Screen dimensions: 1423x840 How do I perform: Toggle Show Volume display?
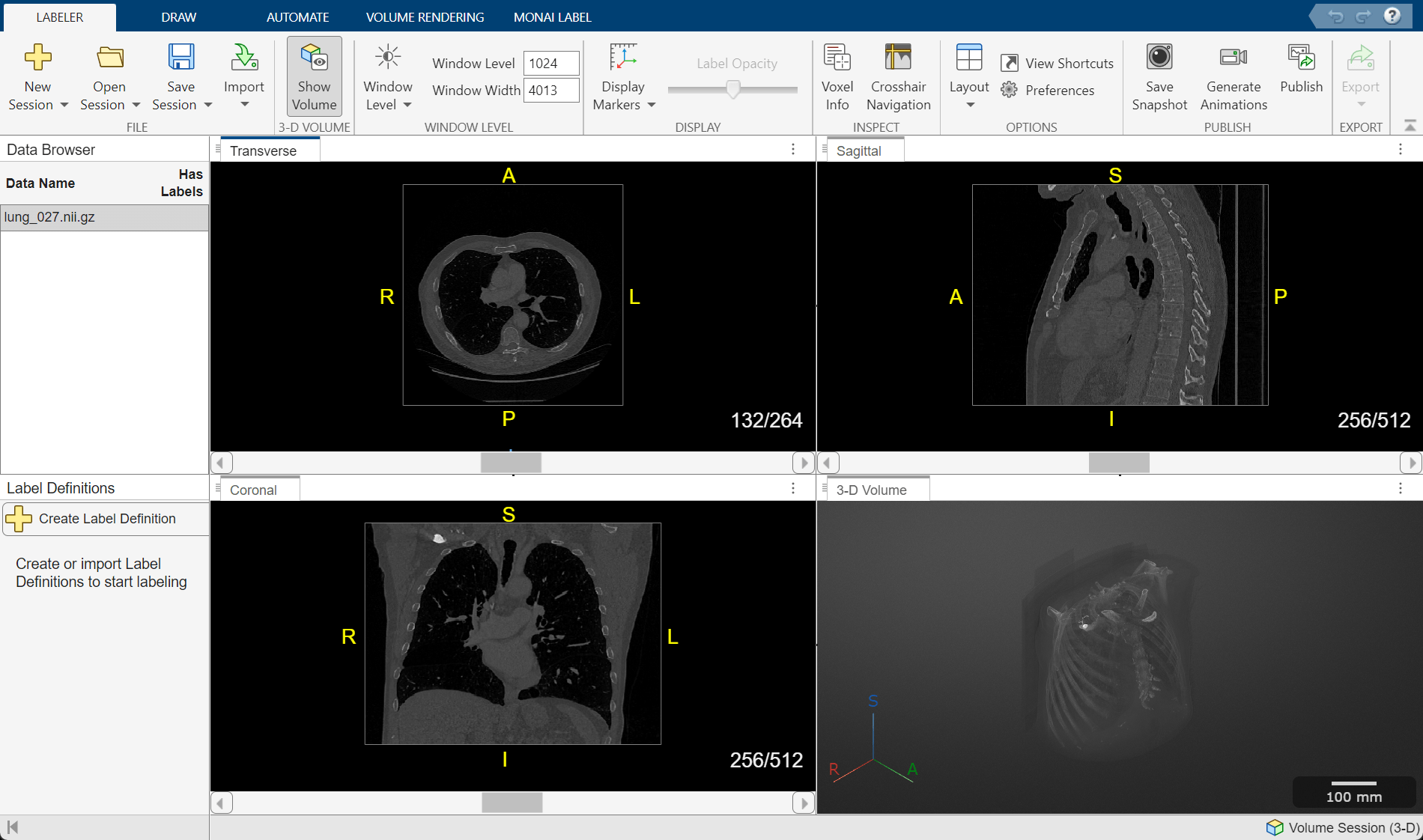pyautogui.click(x=314, y=75)
